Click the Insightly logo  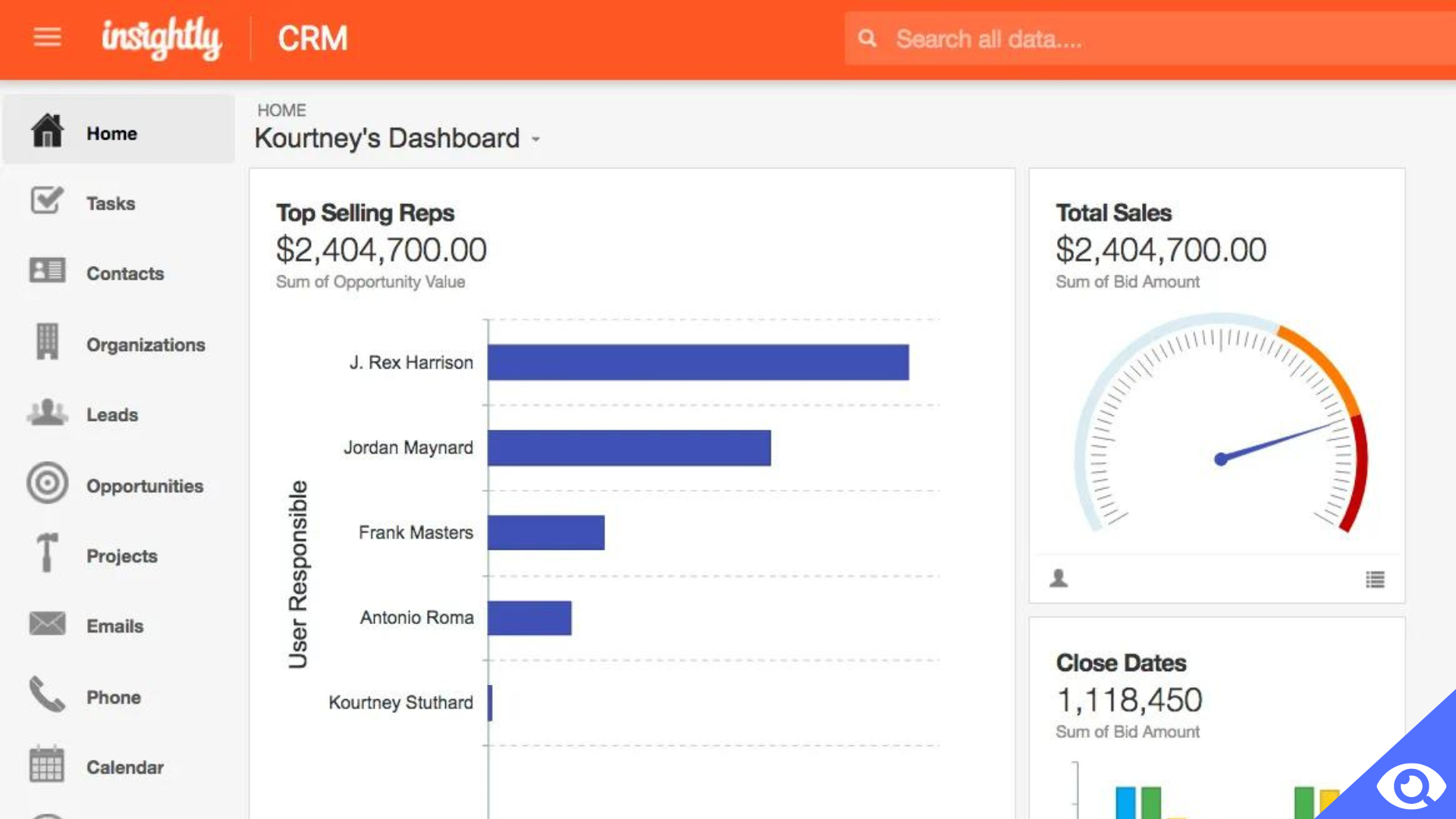tap(162, 39)
